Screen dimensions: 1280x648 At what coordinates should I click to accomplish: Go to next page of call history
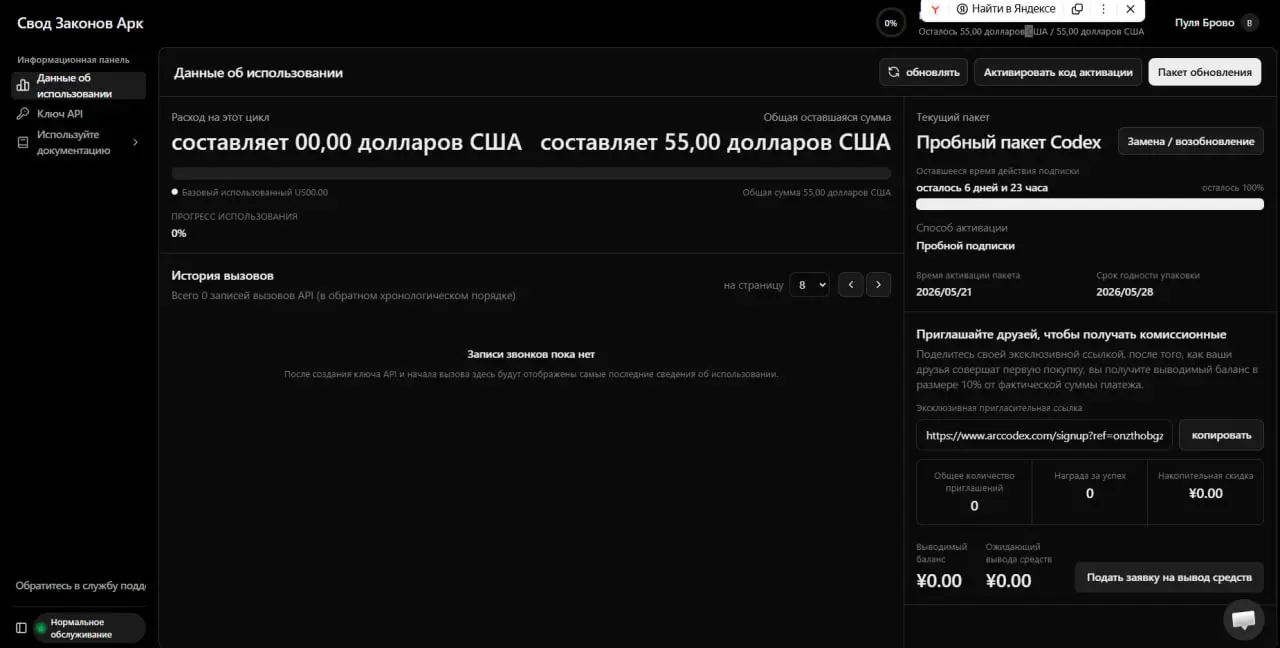(878, 285)
